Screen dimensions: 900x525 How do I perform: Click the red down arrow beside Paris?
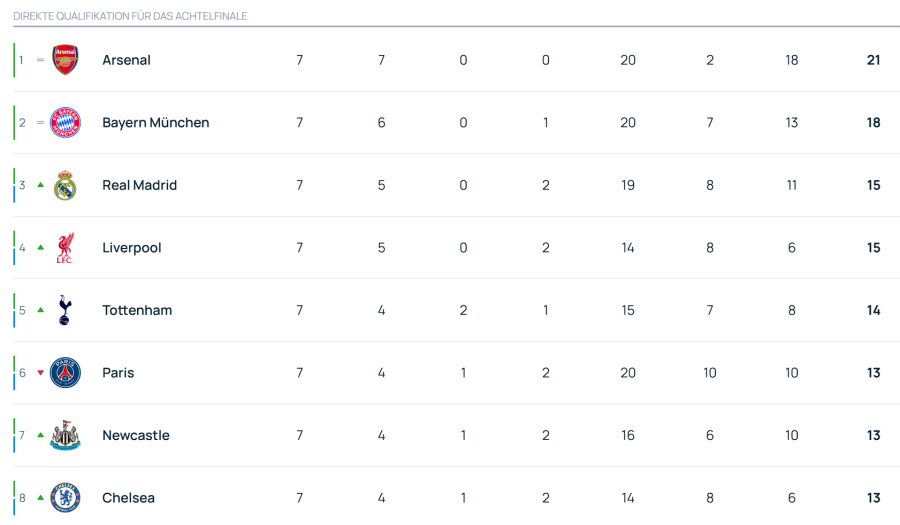point(41,373)
